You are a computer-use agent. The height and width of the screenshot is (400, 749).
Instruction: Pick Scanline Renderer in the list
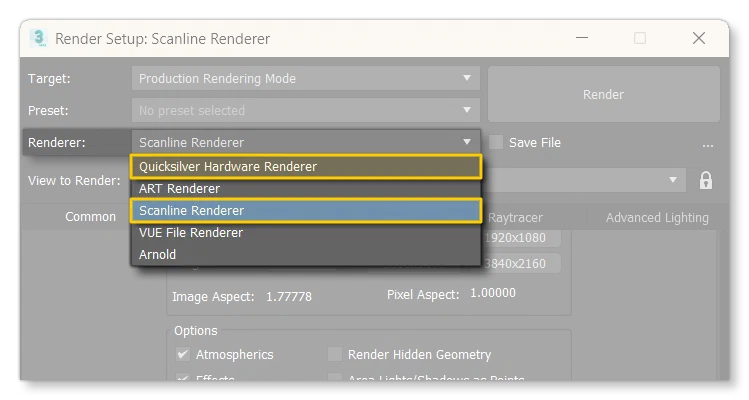306,210
